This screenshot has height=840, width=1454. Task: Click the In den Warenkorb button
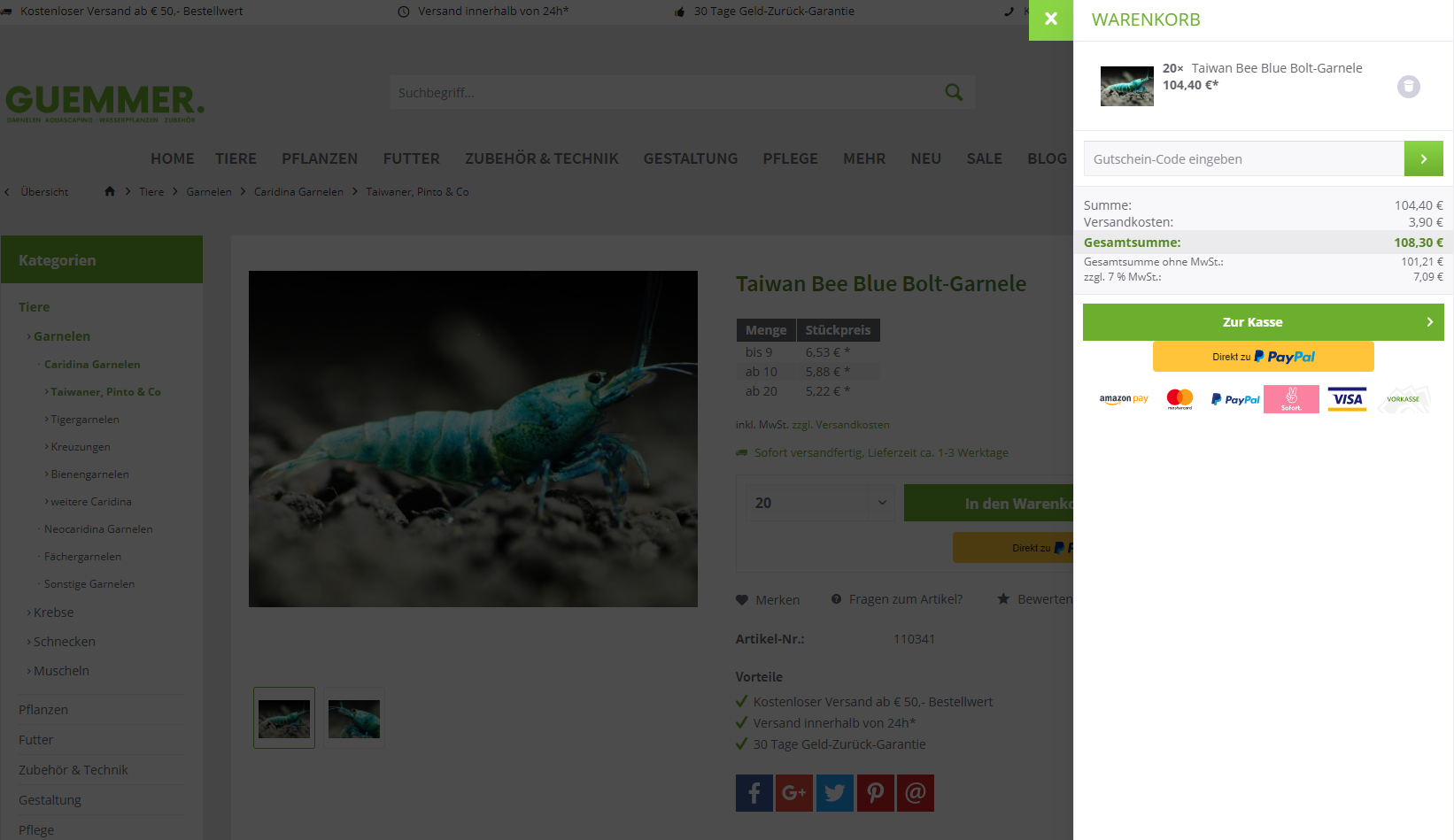[x=988, y=503]
